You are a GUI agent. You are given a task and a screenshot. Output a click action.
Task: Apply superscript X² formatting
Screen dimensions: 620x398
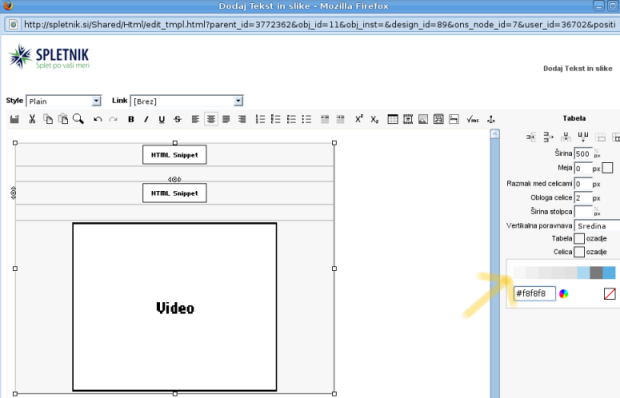359,119
